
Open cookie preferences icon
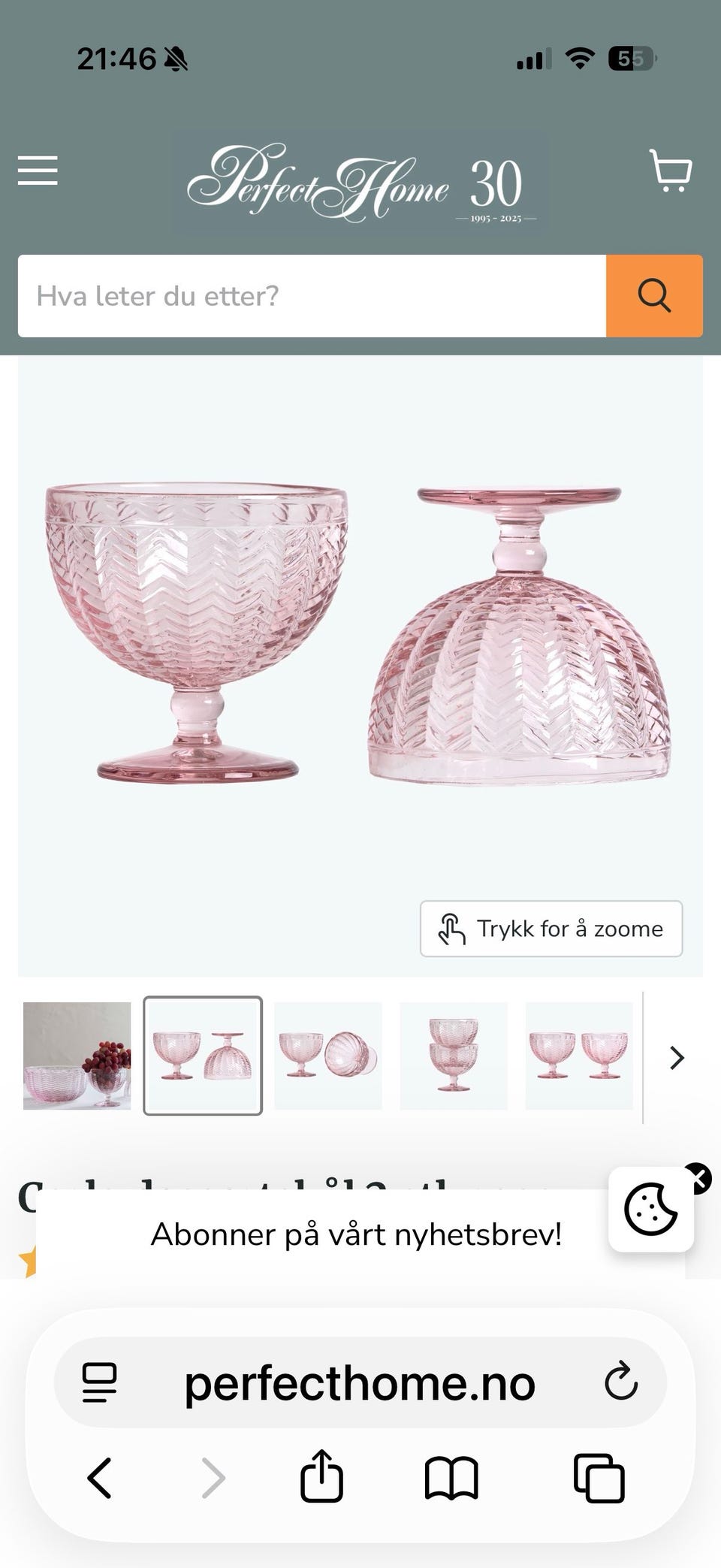[x=650, y=1209]
